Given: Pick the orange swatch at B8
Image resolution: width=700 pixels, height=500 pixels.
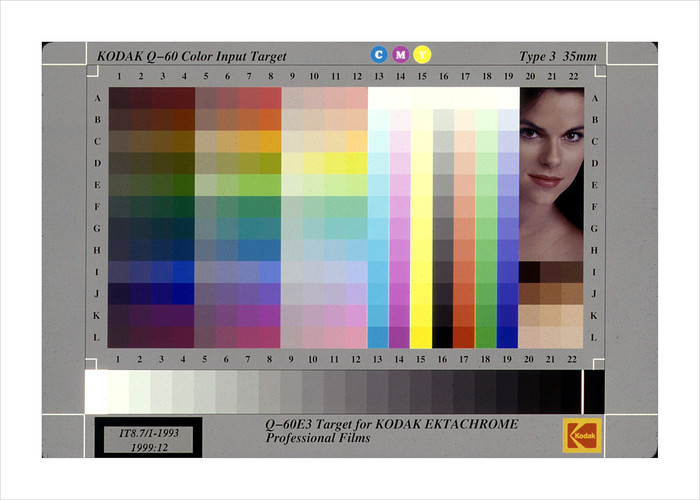Looking at the screenshot, I should click(x=271, y=120).
